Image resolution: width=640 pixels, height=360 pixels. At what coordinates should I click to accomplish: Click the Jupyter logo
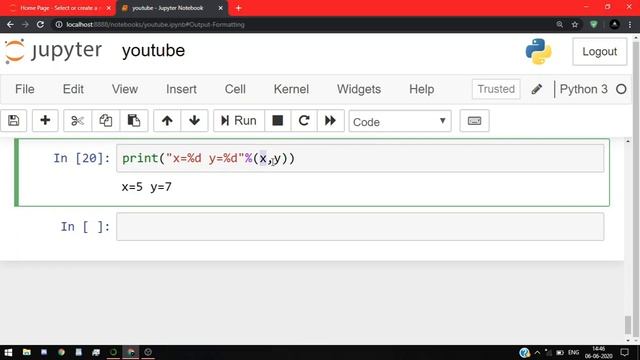point(53,51)
